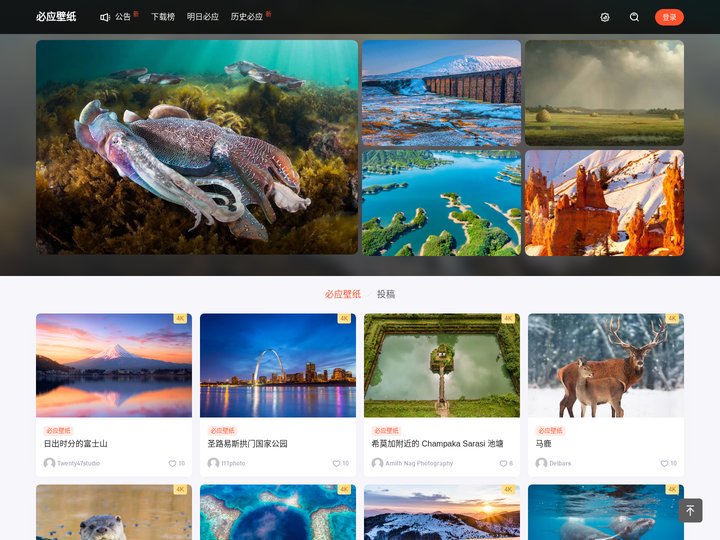This screenshot has height=540, width=720.
Task: Open the title 希莫加附近的 Champaka Sarasi 池塘
Action: tap(437, 444)
